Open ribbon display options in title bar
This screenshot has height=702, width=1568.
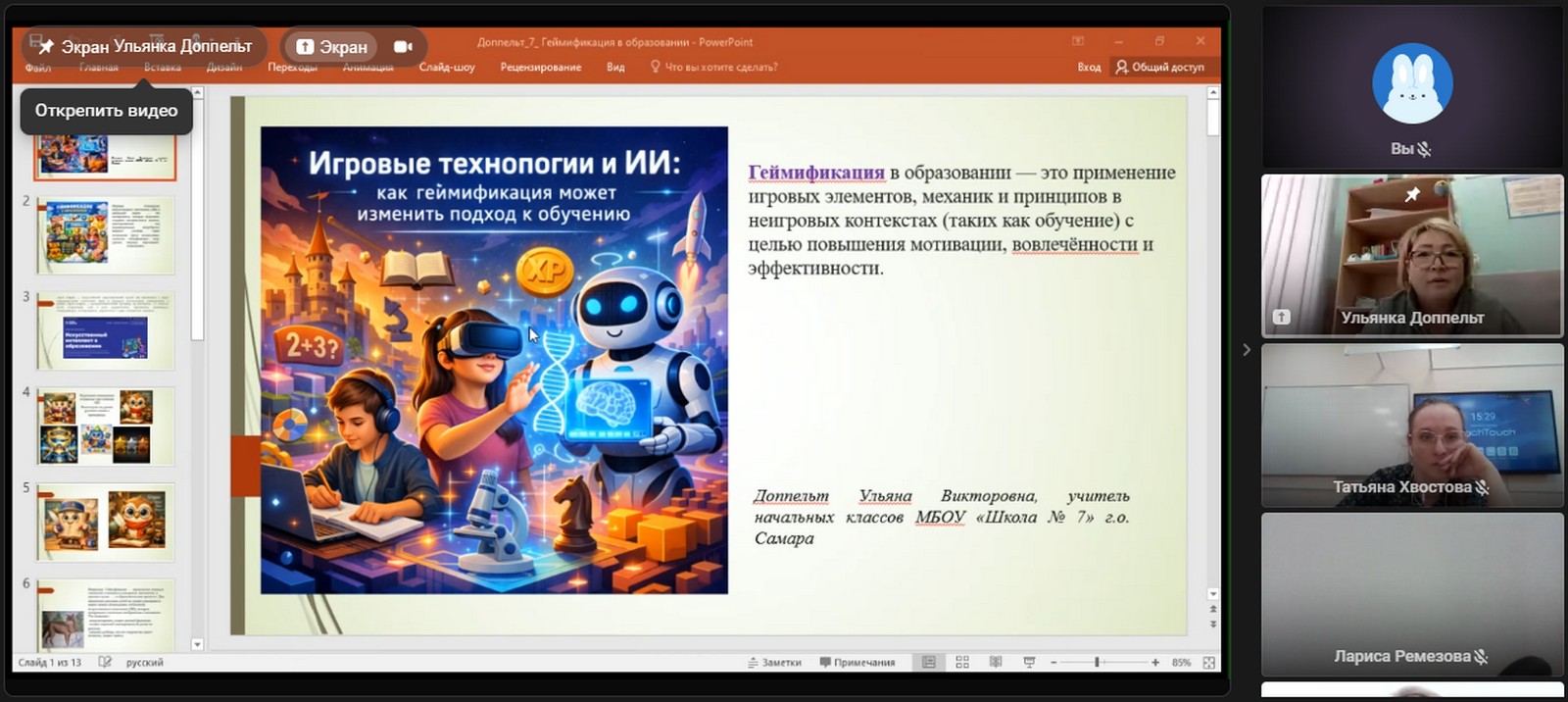1078,41
